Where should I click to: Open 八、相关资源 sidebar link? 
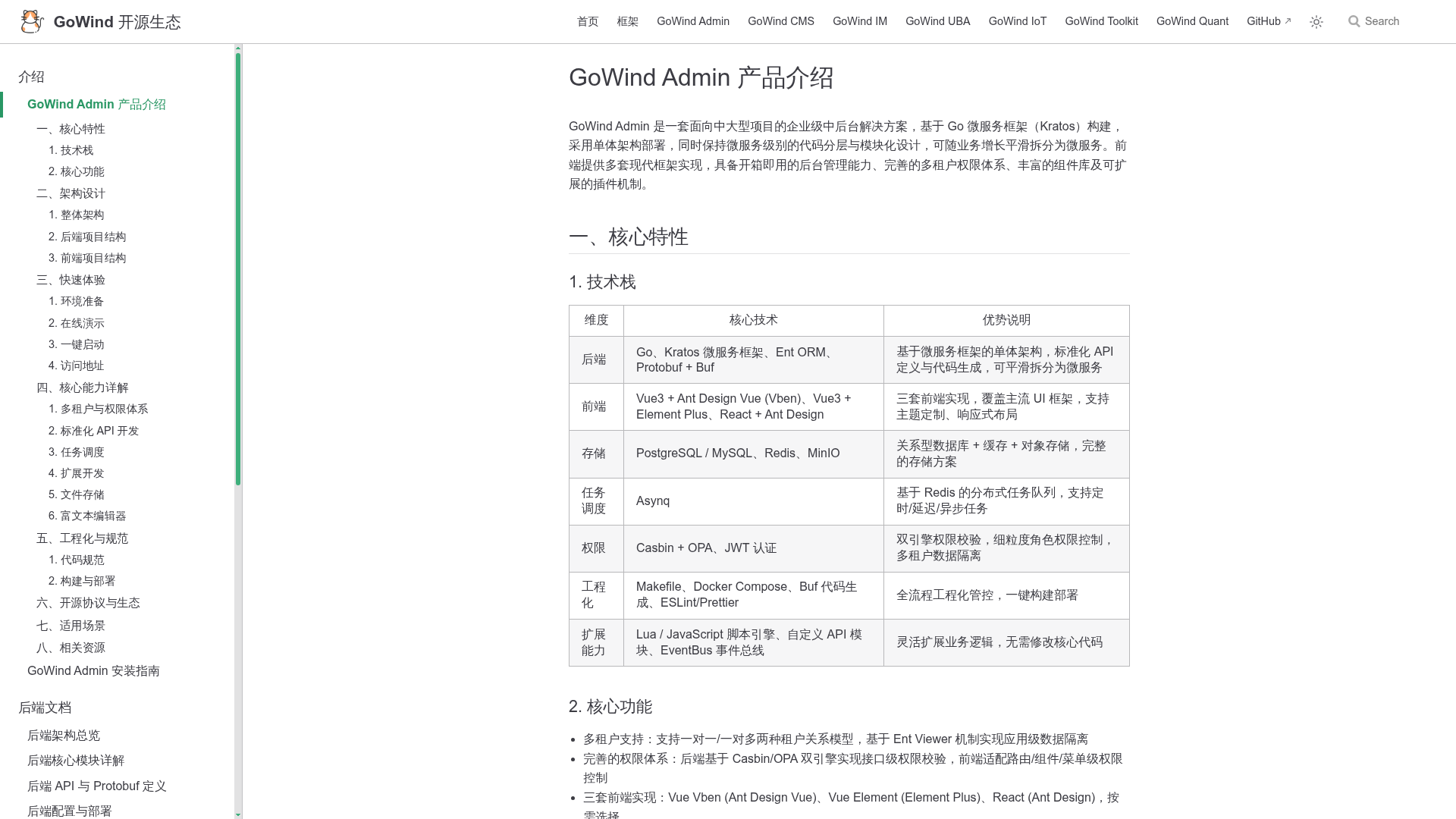pyautogui.click(x=71, y=648)
